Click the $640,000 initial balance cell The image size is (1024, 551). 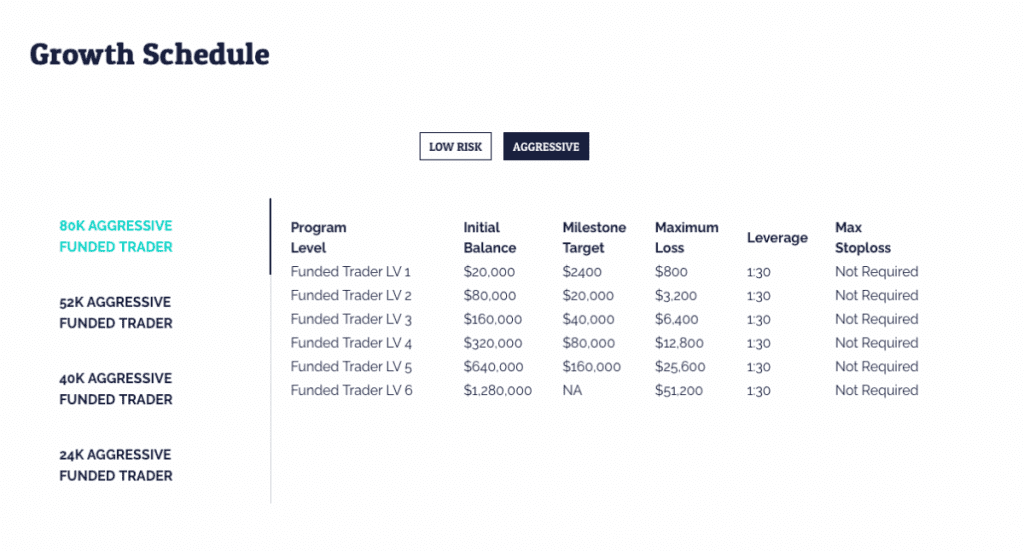[x=493, y=367]
